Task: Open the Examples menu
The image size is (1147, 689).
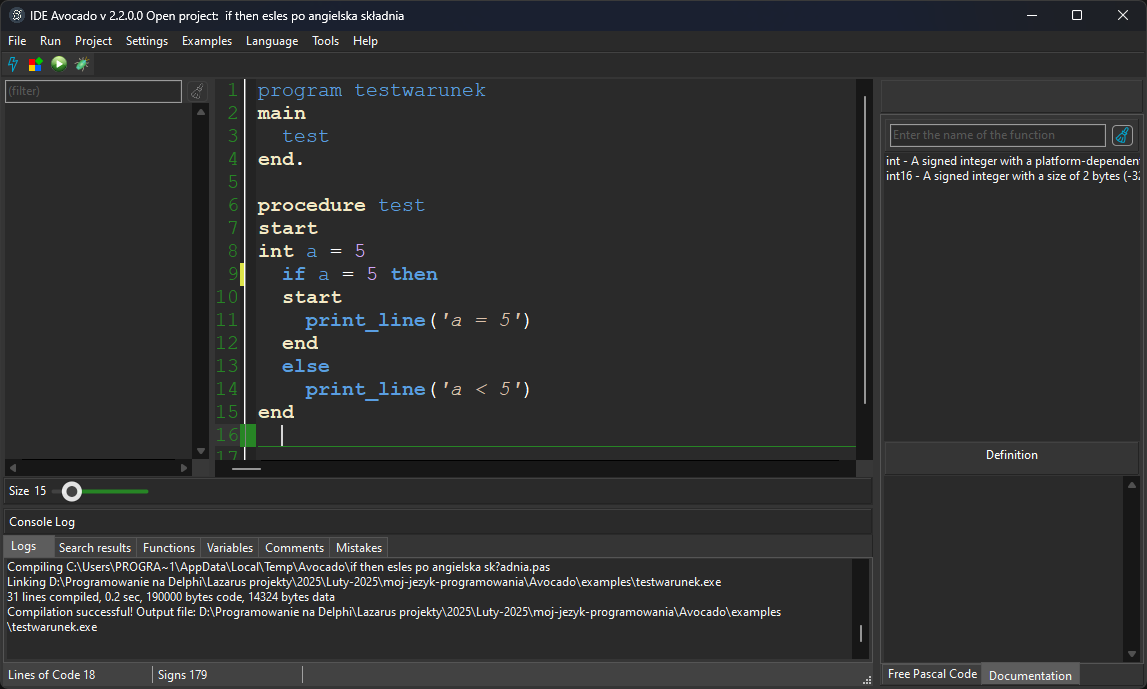Action: (207, 41)
